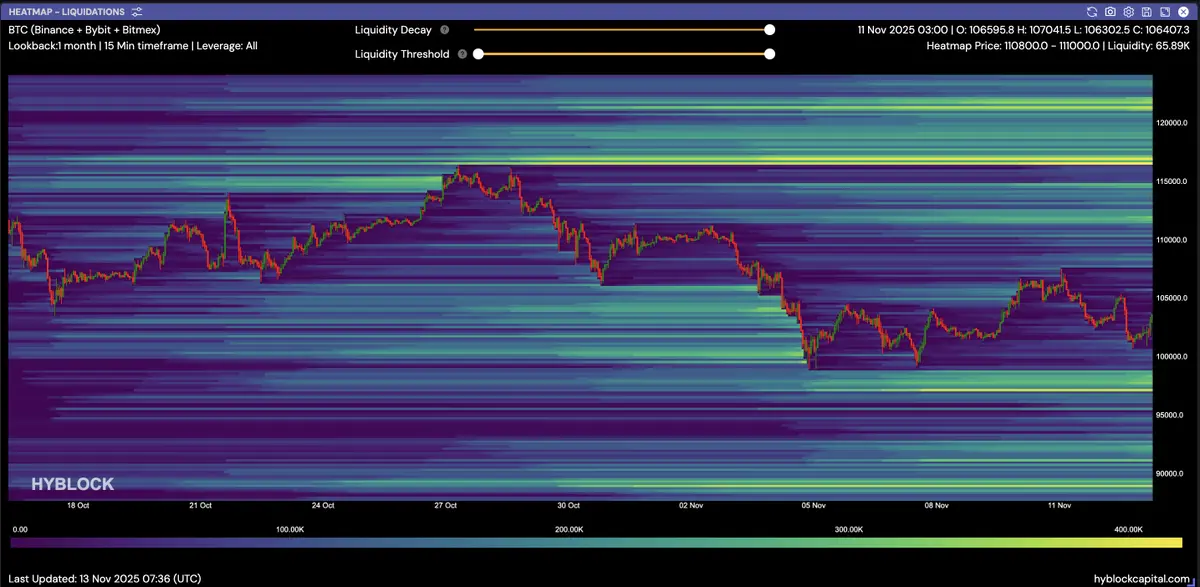The image size is (1200, 587).
Task: Click the 115000.0 price axis label
Action: 1172,181
